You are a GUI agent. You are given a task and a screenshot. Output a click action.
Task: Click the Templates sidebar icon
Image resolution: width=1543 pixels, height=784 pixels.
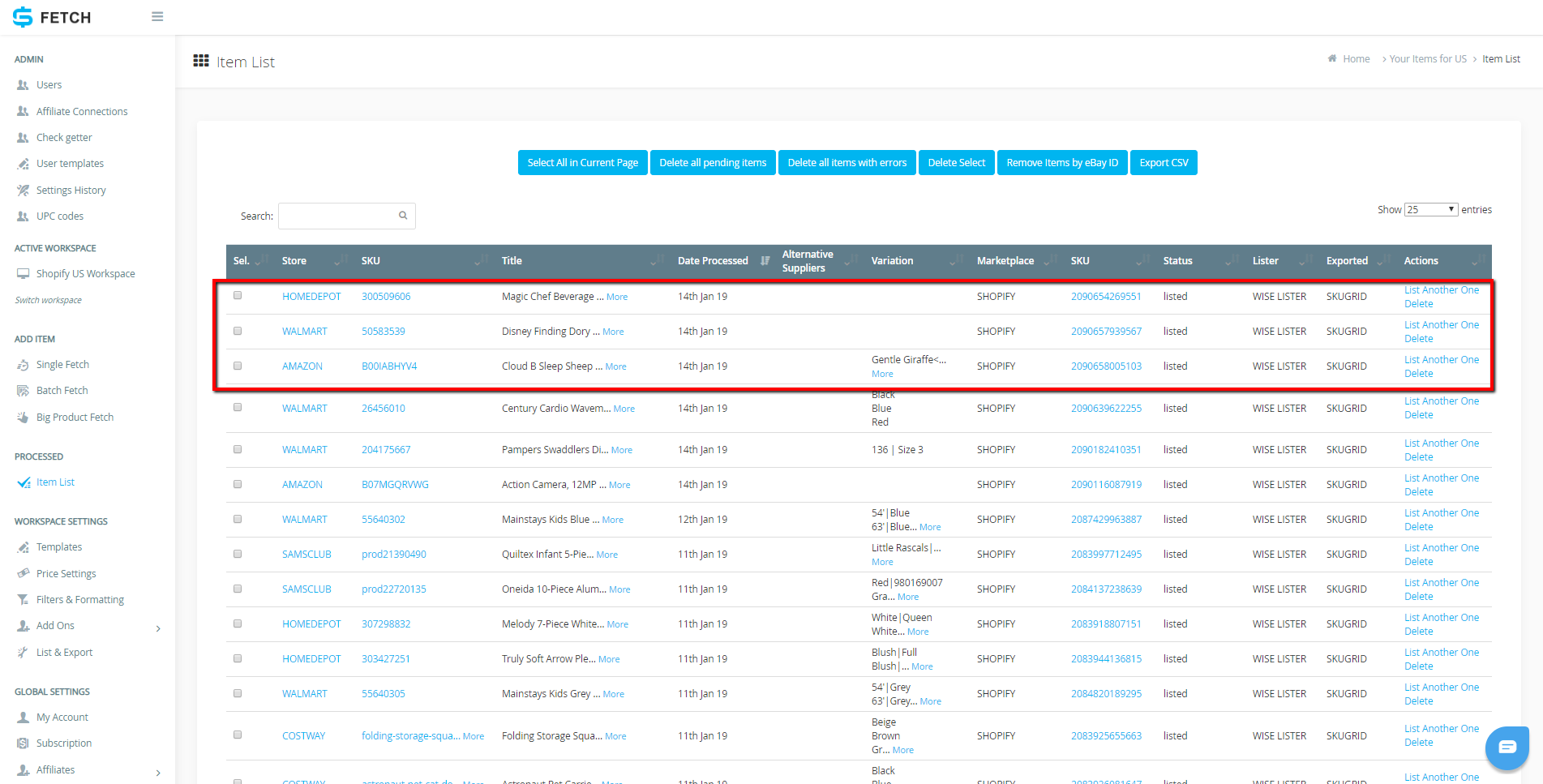tap(23, 547)
